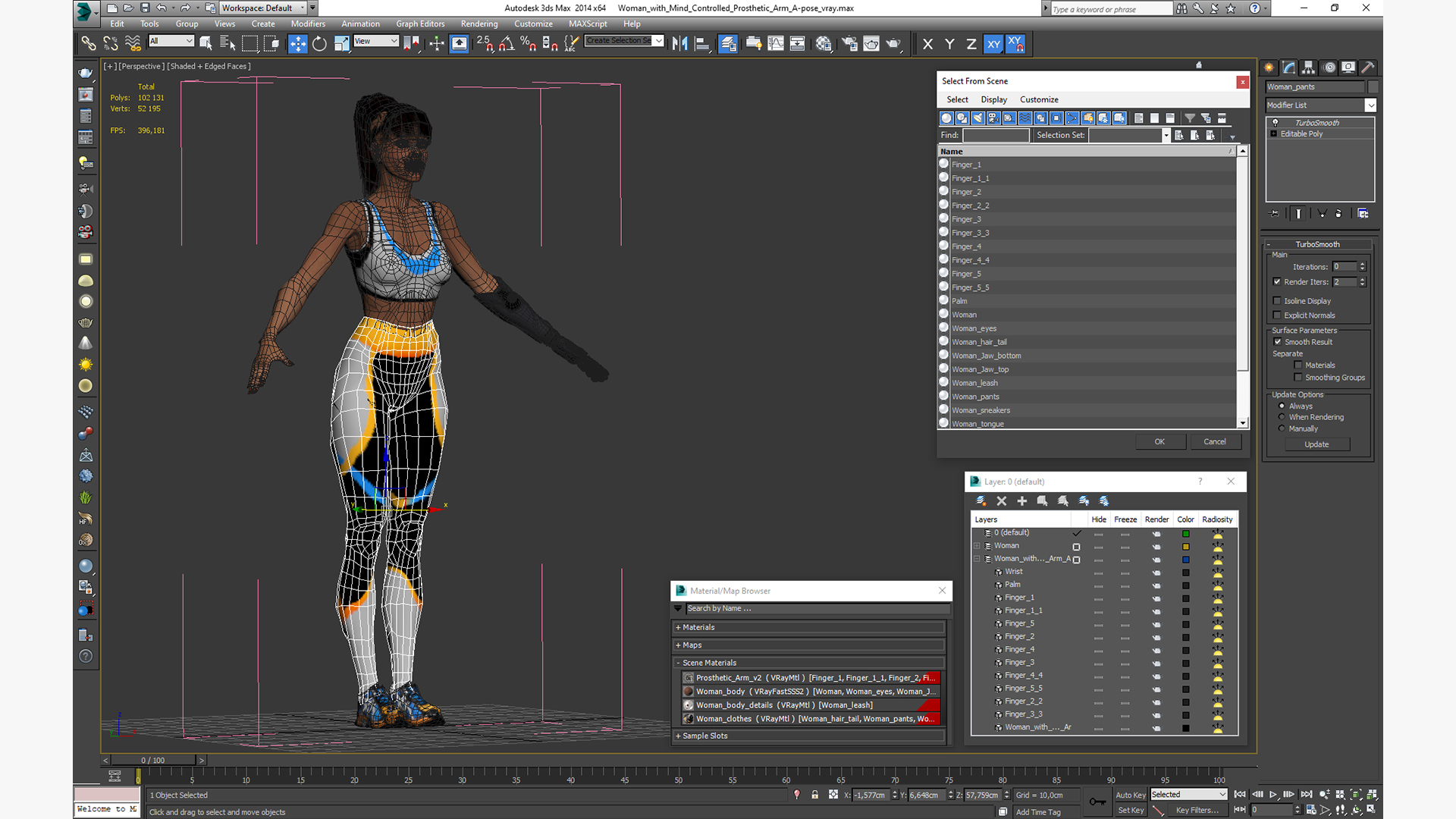This screenshot has width=1456, height=819.
Task: Open Display menu in Select From Scene
Action: pos(993,99)
